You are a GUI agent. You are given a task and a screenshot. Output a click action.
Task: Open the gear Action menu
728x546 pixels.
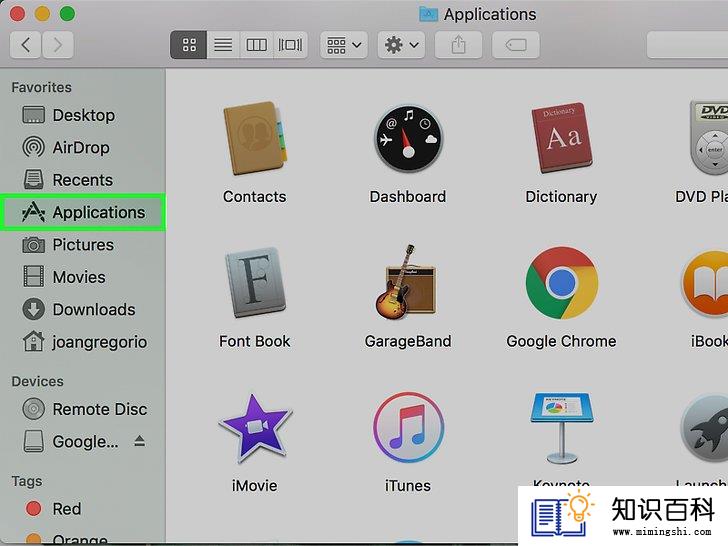click(401, 45)
